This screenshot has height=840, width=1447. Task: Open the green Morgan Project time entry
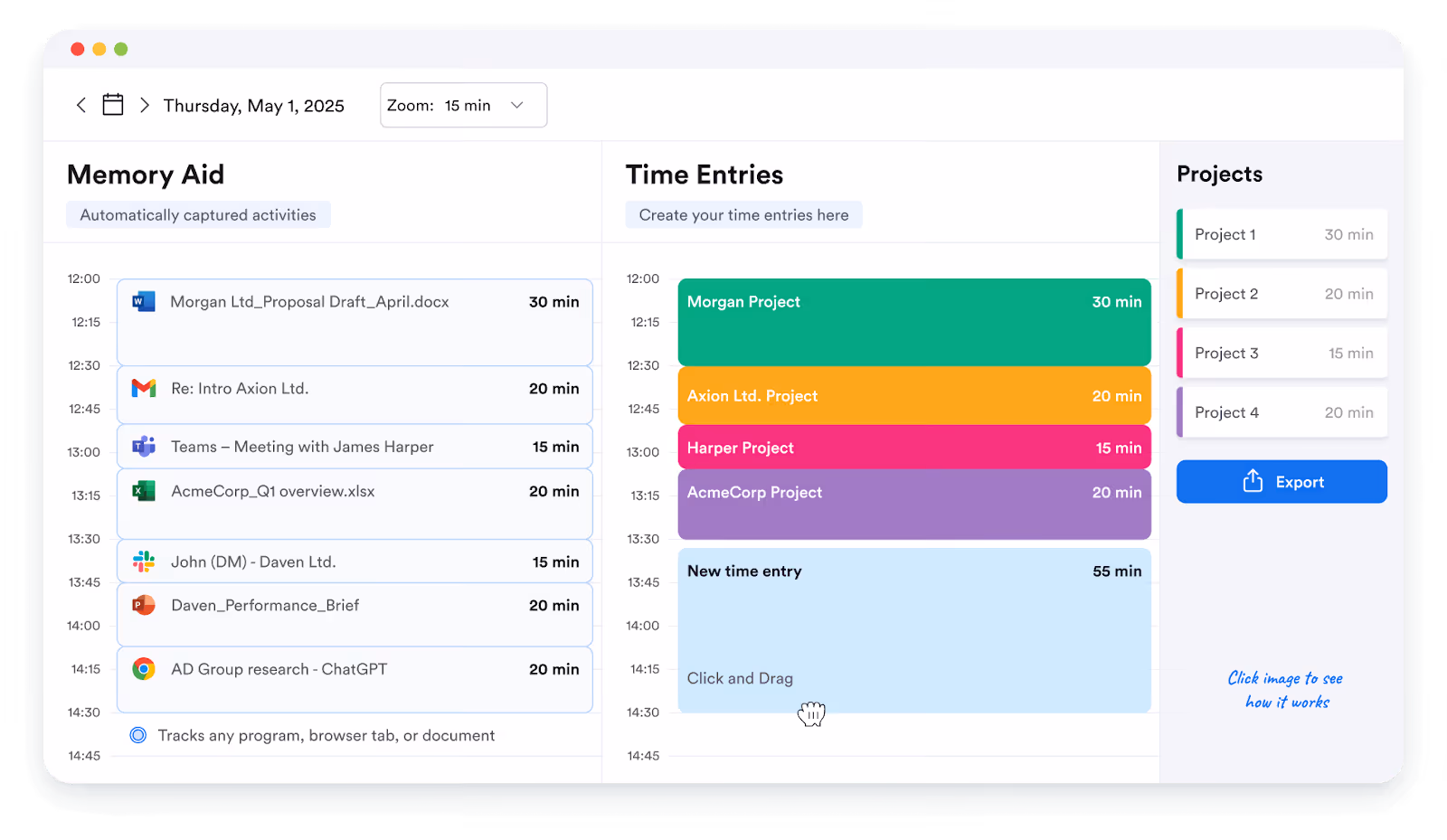pos(914,322)
